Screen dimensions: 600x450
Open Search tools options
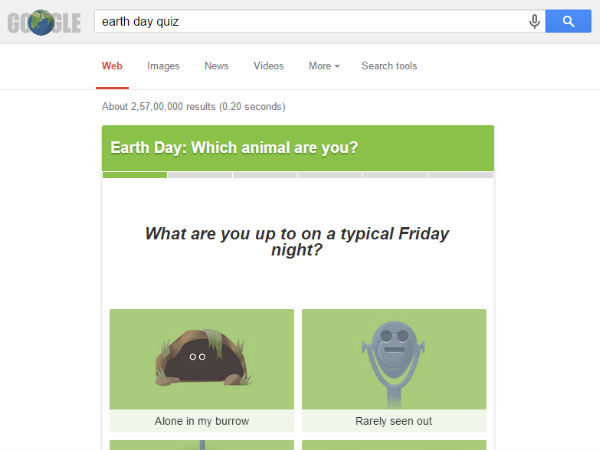(x=389, y=66)
